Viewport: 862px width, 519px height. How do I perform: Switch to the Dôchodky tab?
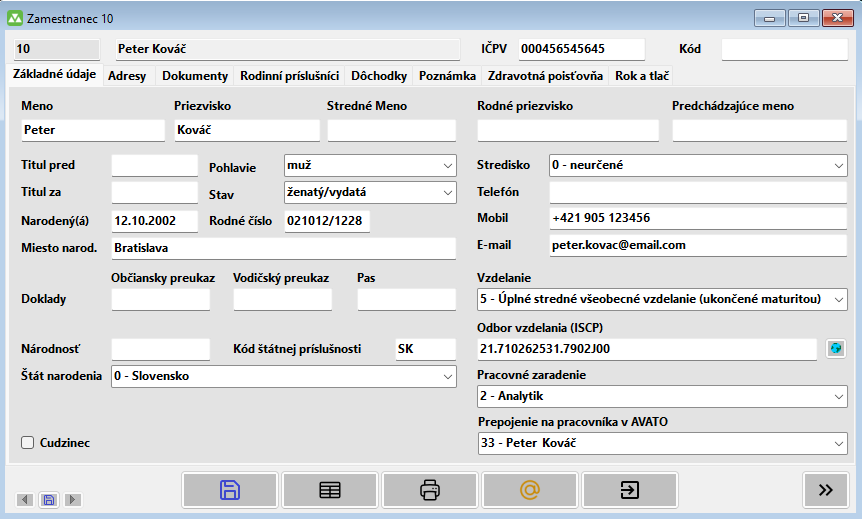click(x=379, y=76)
